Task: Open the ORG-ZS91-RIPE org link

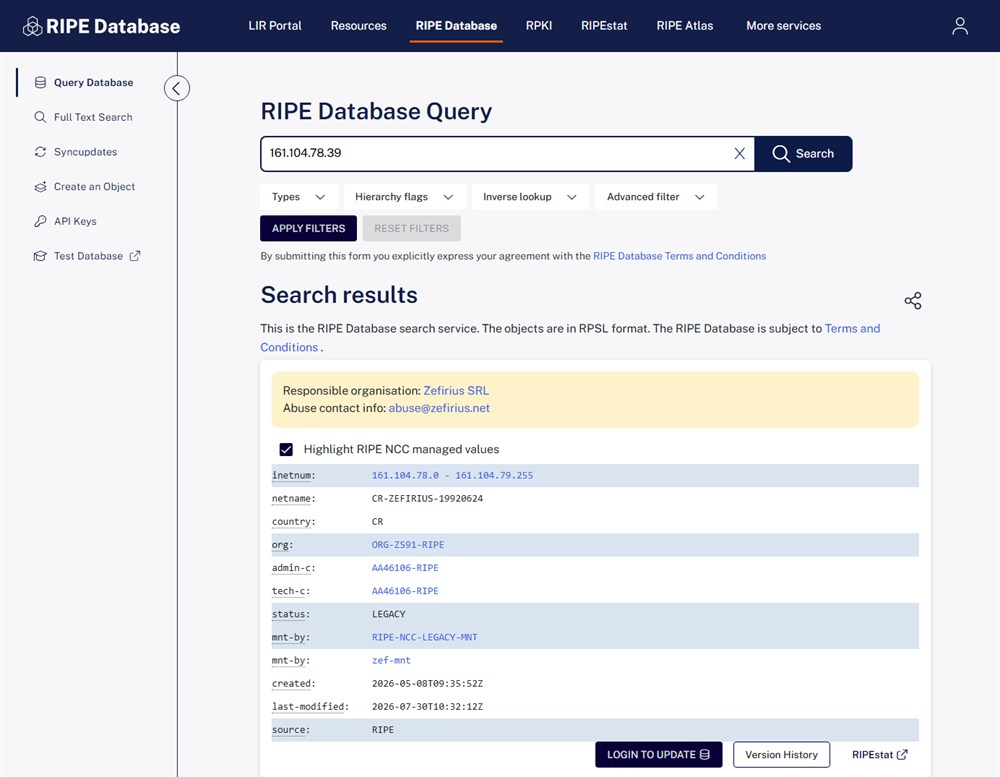Action: (x=408, y=545)
